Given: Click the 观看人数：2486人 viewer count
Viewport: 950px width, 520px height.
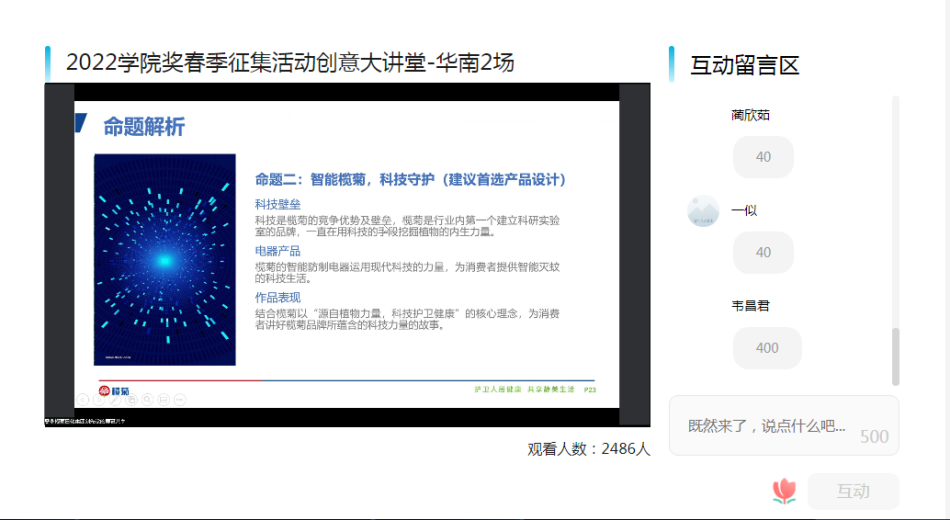Looking at the screenshot, I should 588,449.
